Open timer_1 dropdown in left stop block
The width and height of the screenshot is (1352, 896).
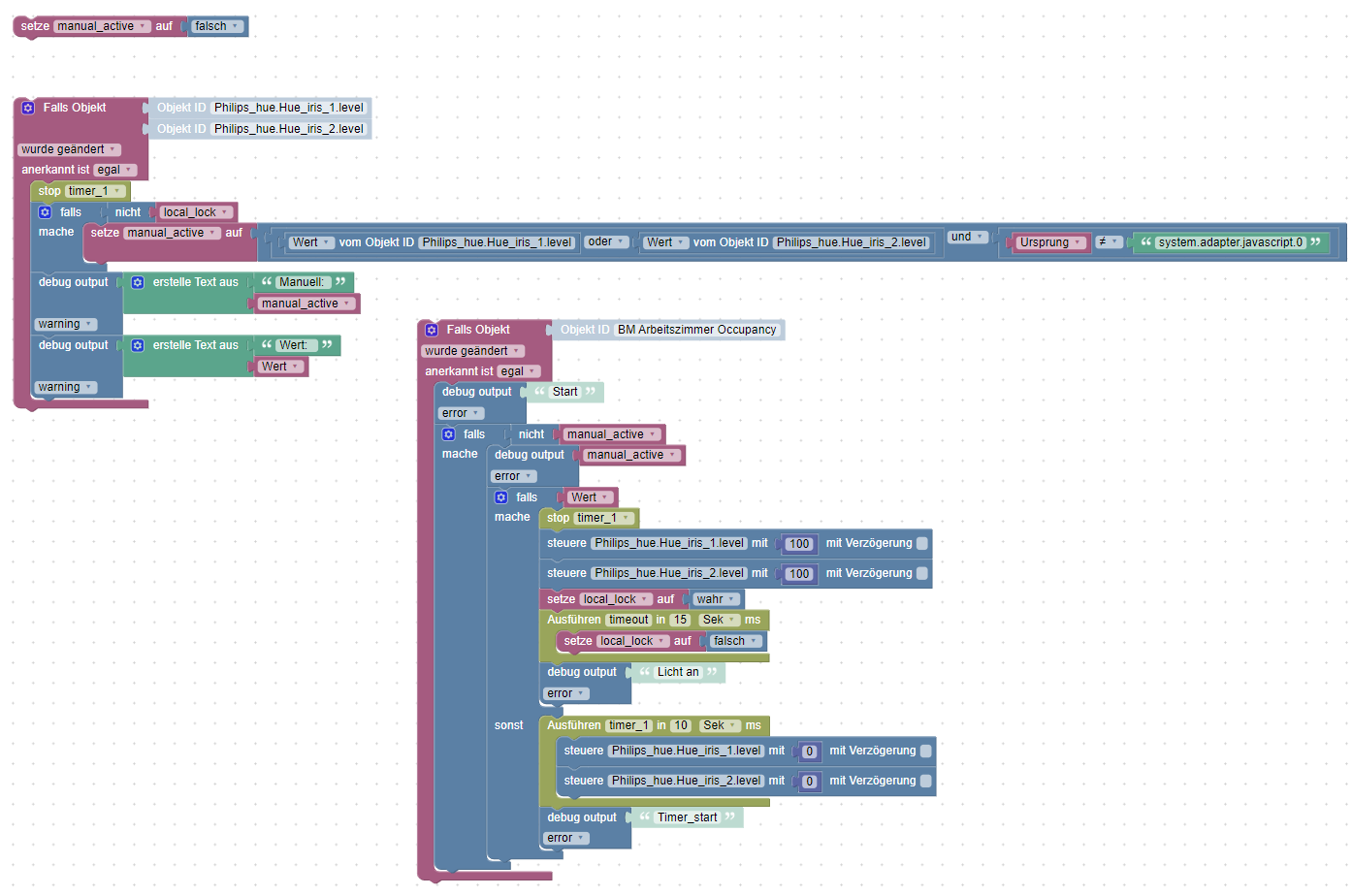(95, 191)
